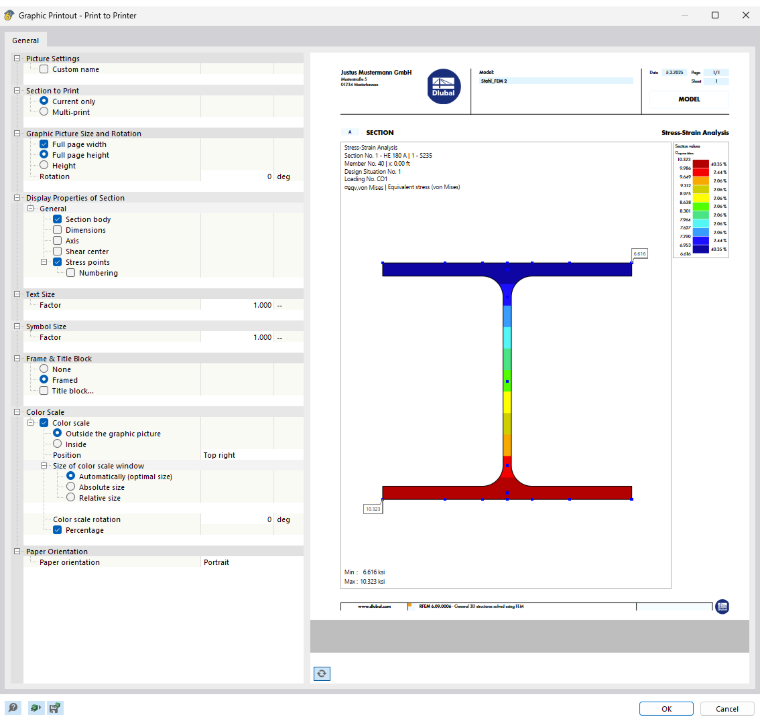
Task: Click the save settings icon at bottom left
Action: (55, 708)
